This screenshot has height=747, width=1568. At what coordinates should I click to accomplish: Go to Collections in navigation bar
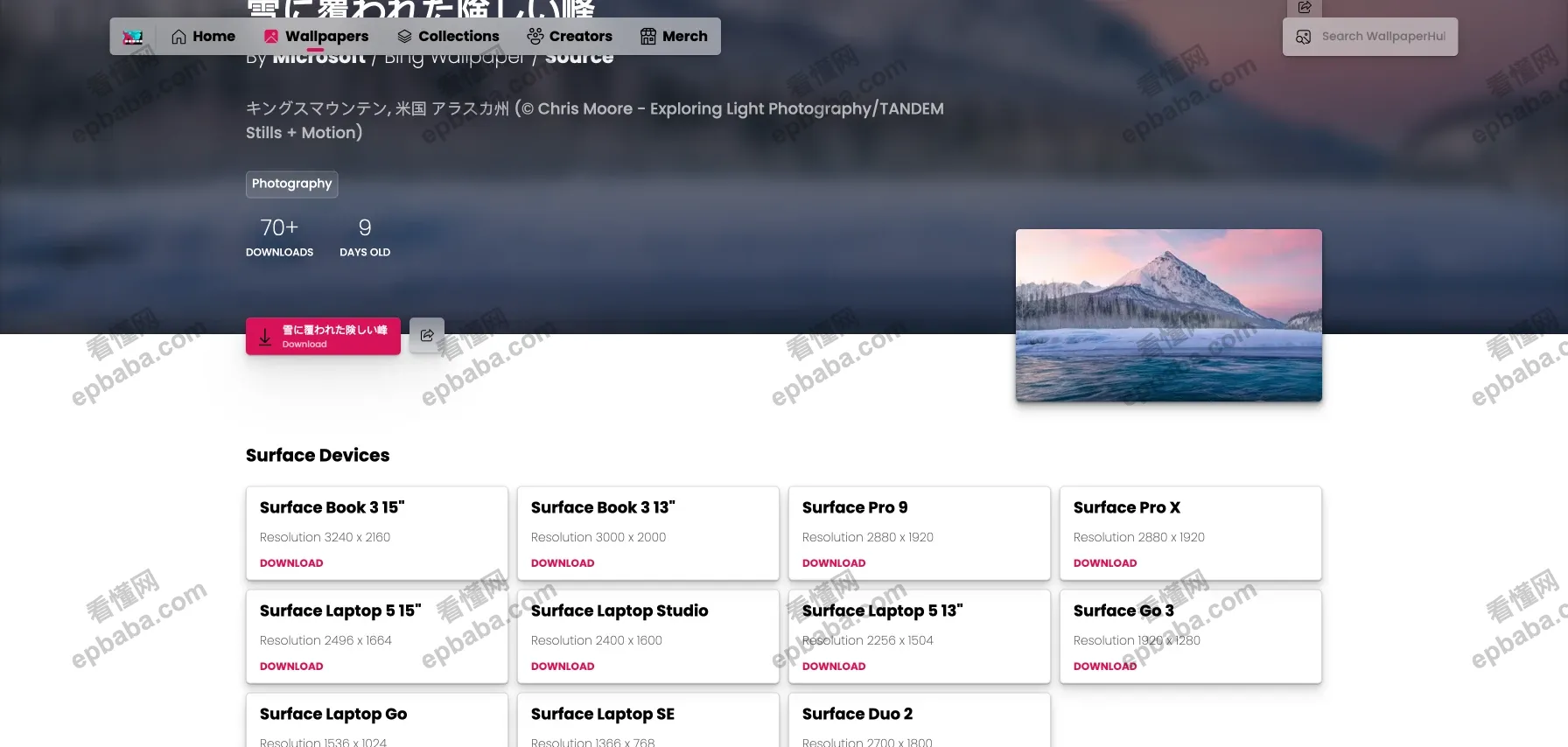[448, 37]
